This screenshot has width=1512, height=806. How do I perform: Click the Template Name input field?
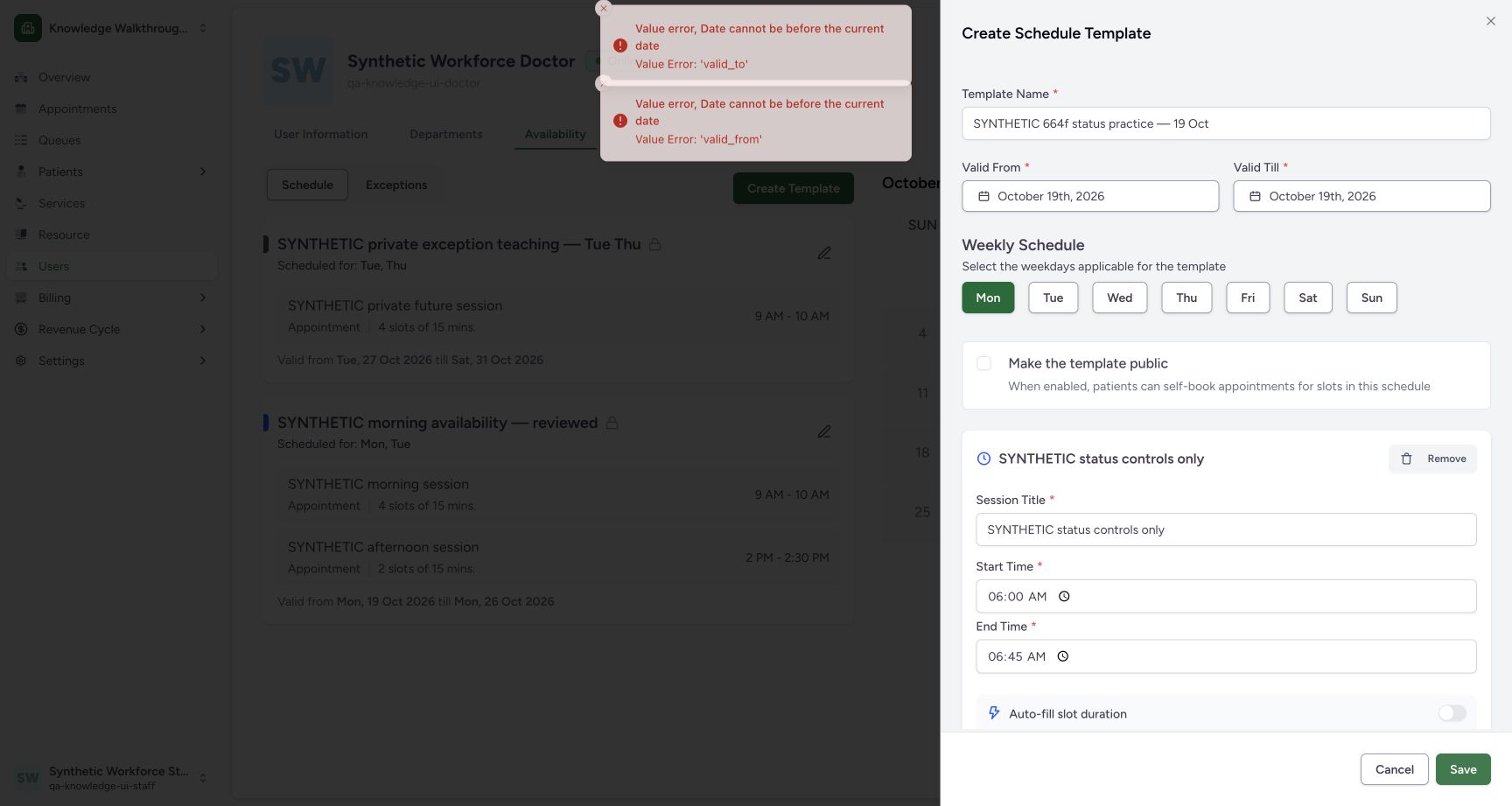pyautogui.click(x=1226, y=123)
